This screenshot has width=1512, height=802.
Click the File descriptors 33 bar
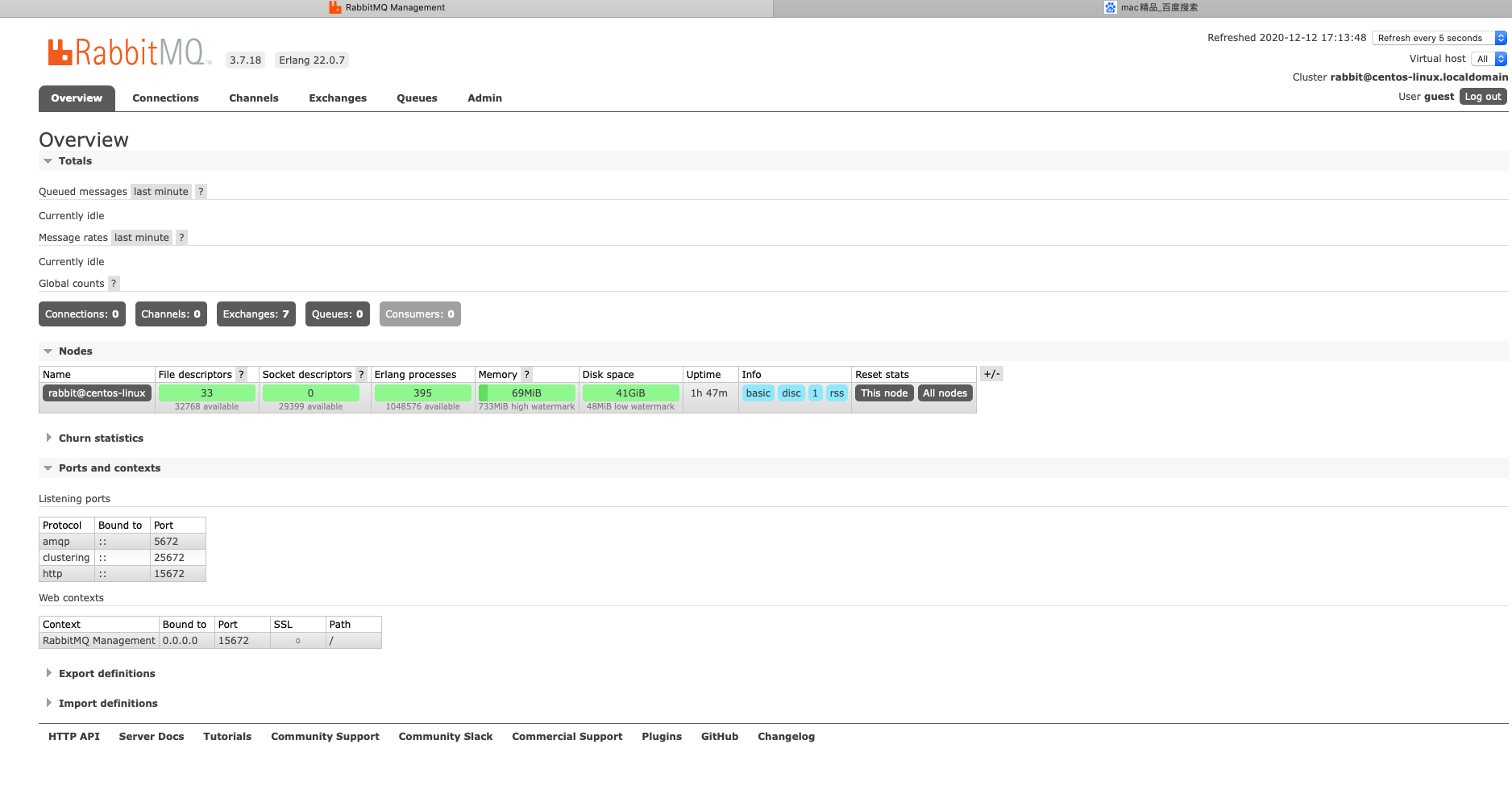click(x=207, y=393)
